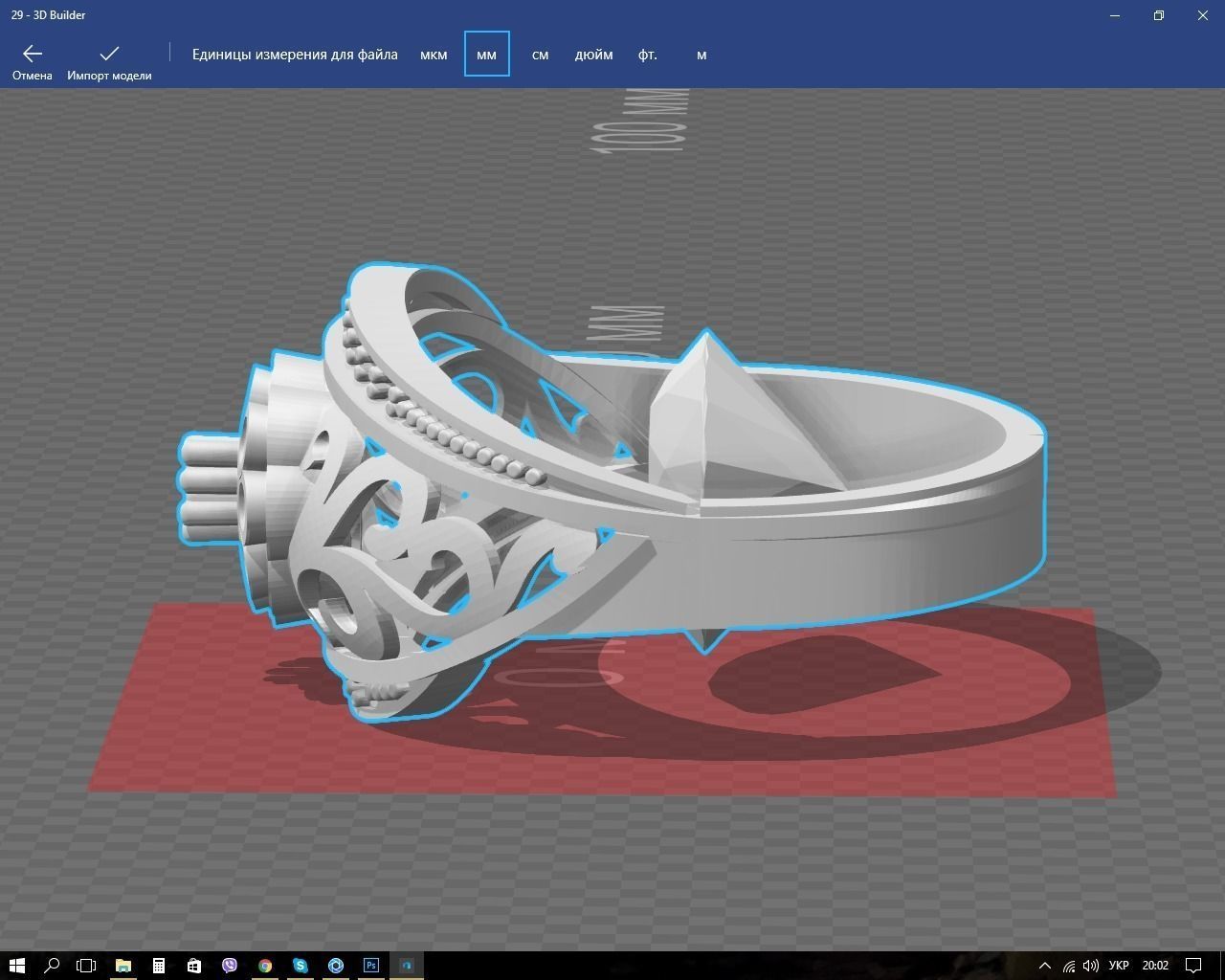Image resolution: width=1225 pixels, height=980 pixels.
Task: Switch to Viber on the taskbar
Action: point(230,966)
